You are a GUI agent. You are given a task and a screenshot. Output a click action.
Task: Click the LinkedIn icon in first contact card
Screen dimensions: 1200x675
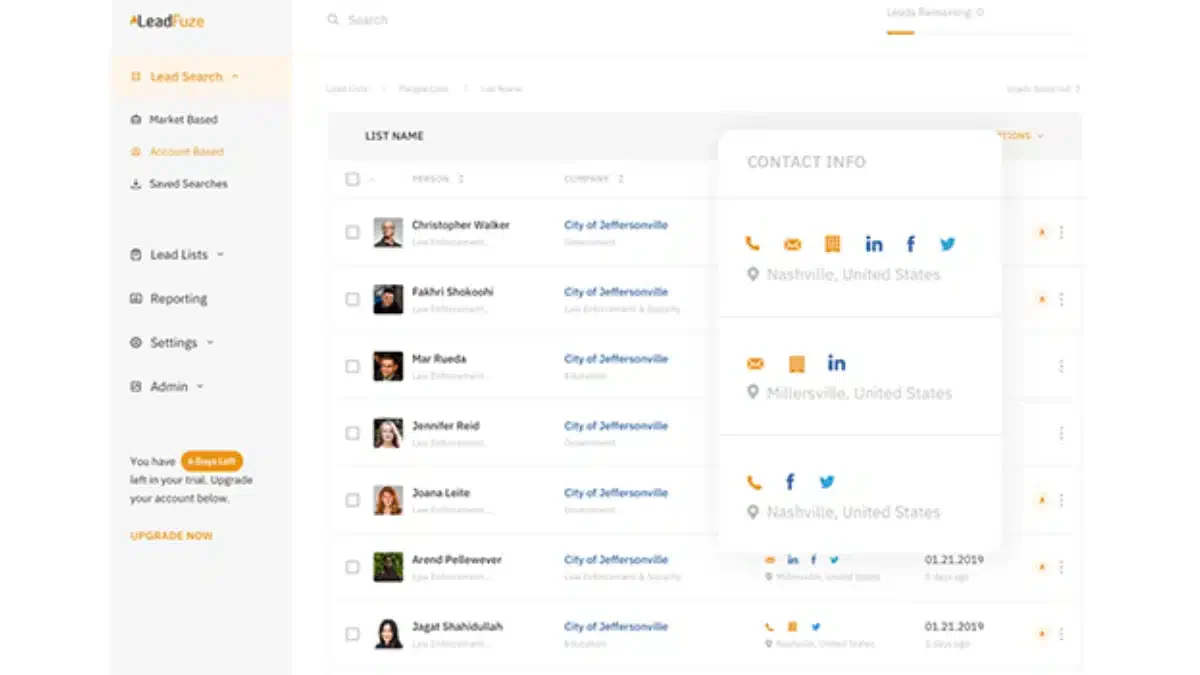click(874, 244)
